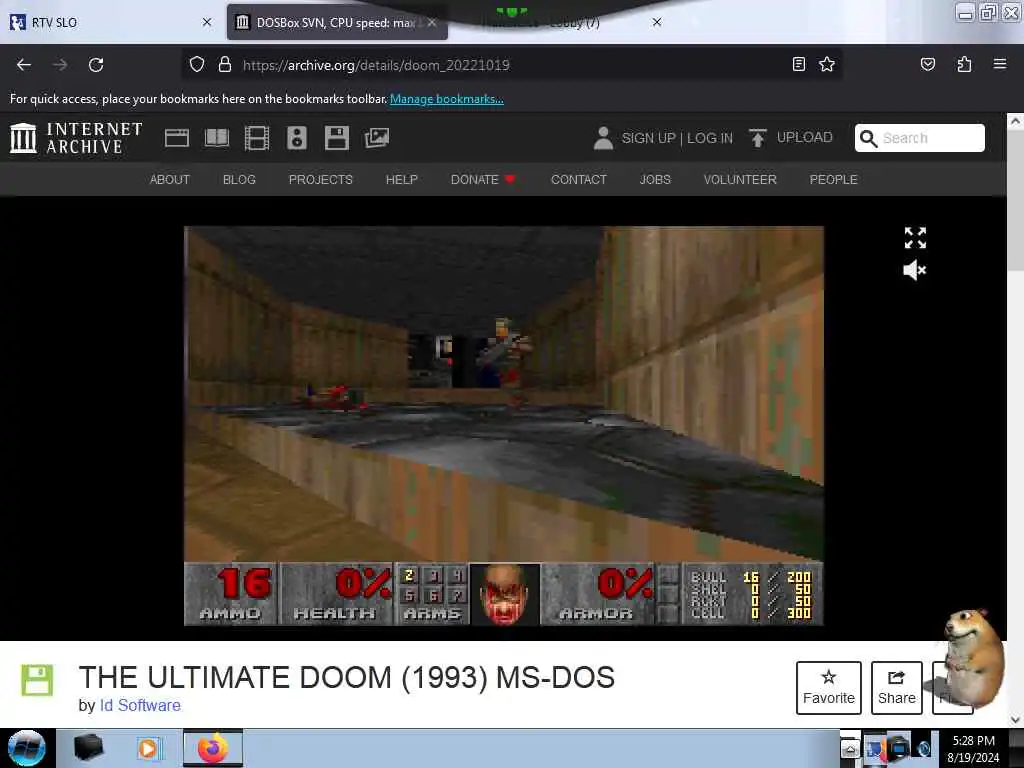Click SIGN UP link

[648, 138]
